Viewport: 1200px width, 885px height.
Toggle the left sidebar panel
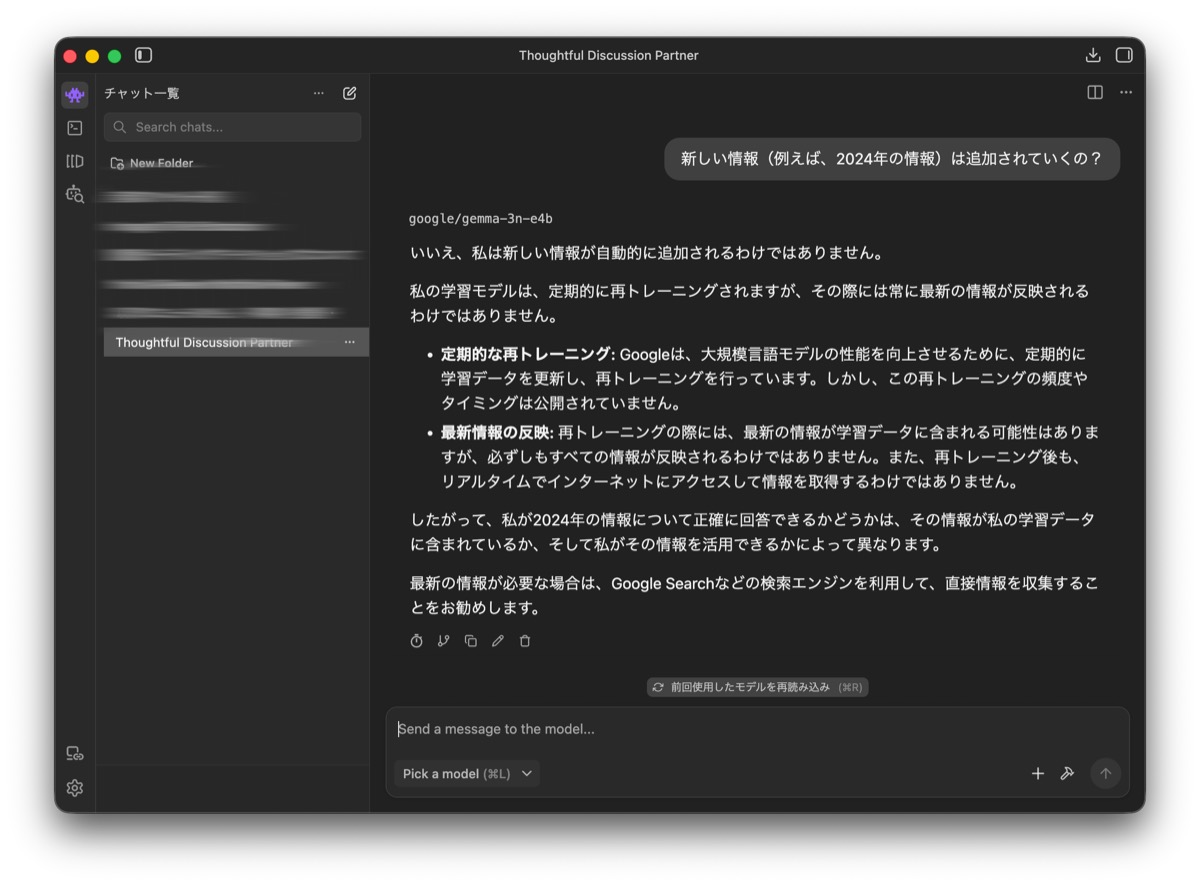pos(144,55)
